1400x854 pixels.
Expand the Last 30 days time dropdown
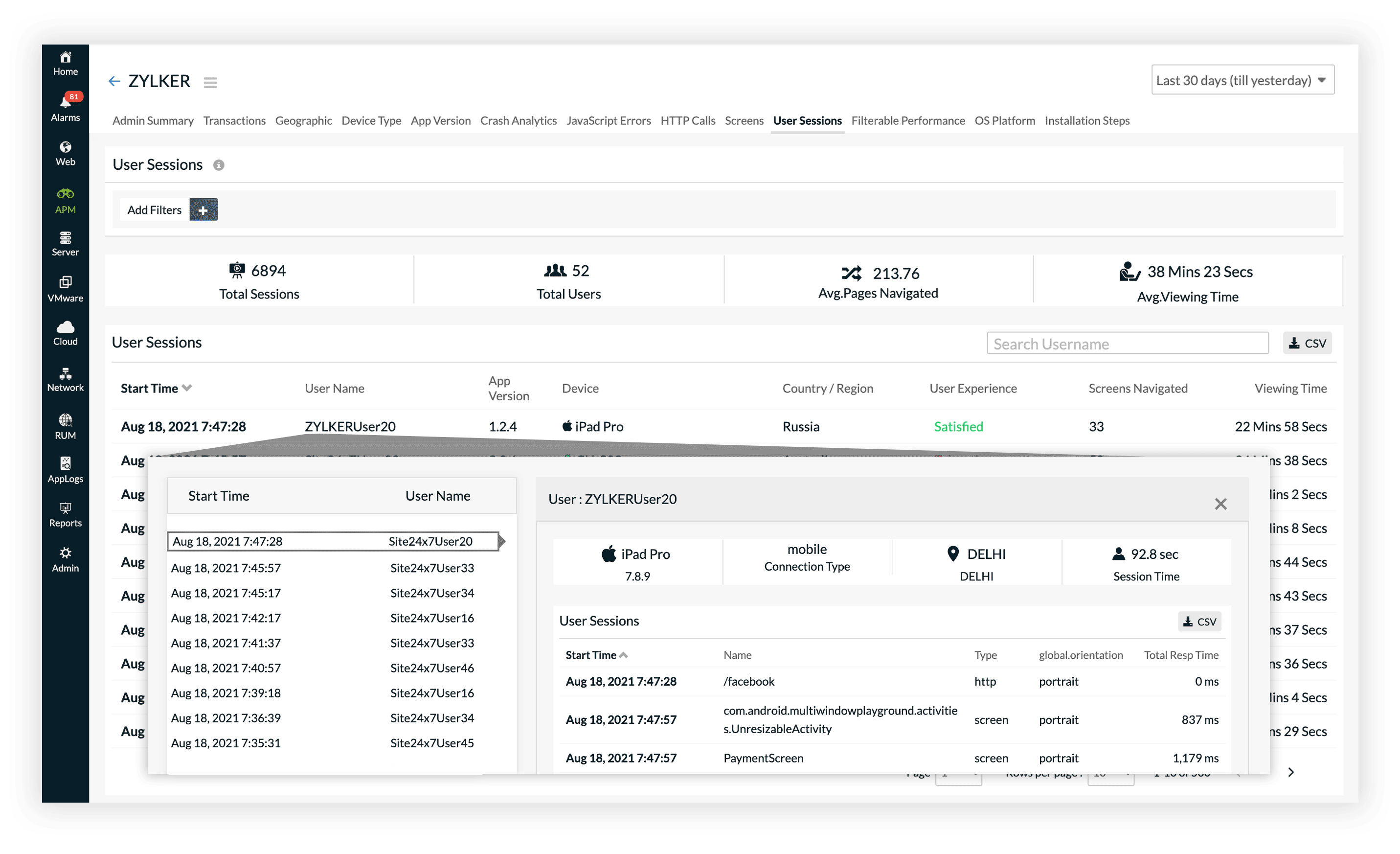(1242, 80)
